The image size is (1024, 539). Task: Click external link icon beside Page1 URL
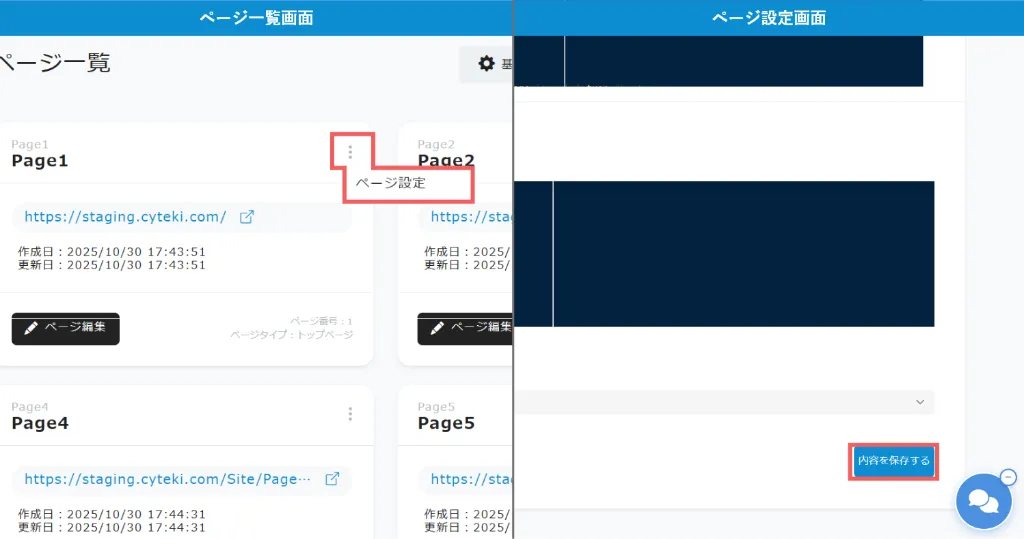247,217
